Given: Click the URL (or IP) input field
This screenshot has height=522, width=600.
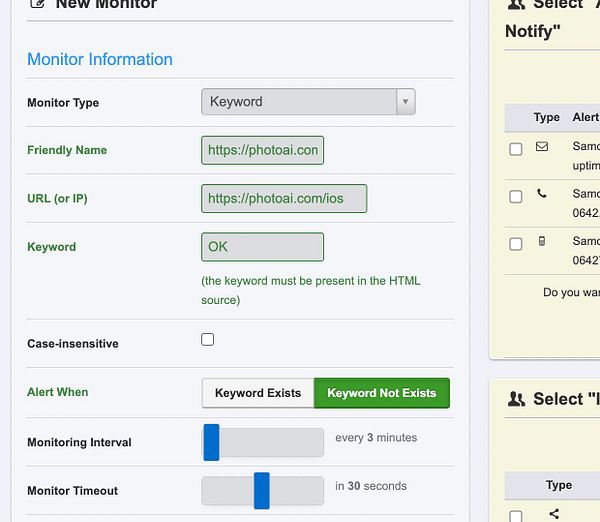Looking at the screenshot, I should tap(284, 198).
